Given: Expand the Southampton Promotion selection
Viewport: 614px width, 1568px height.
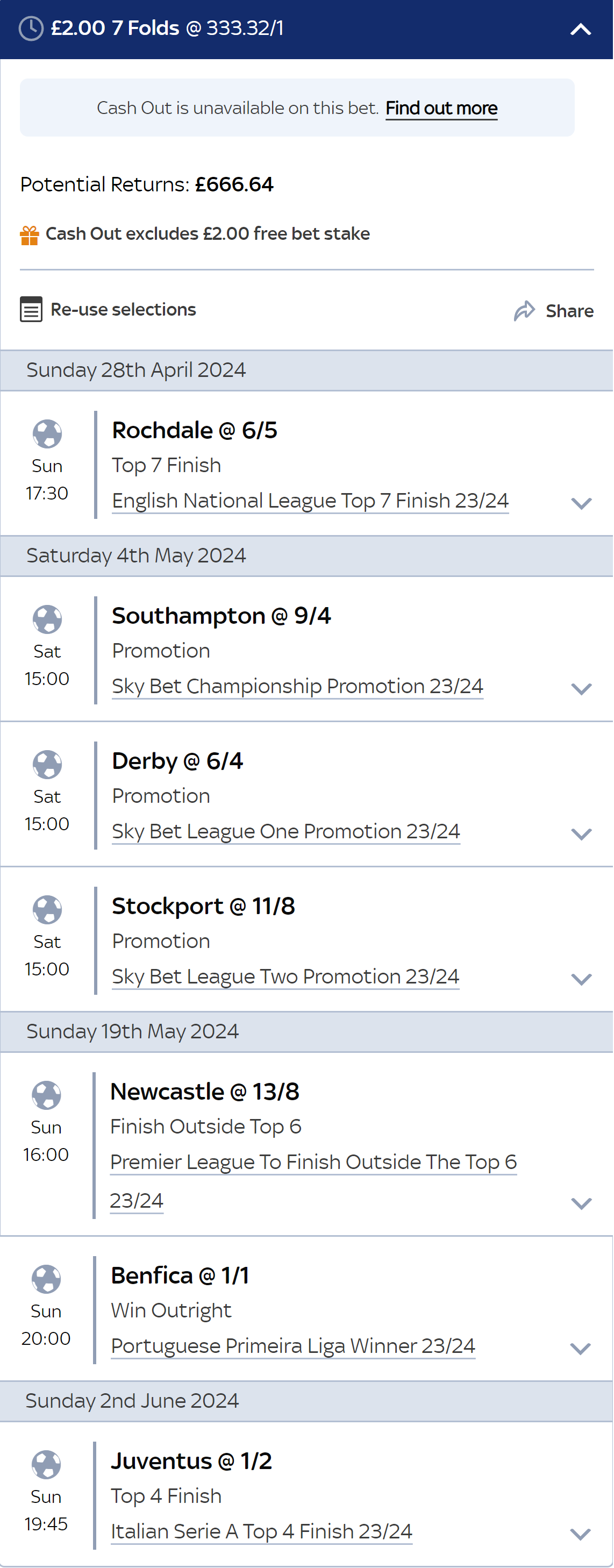Looking at the screenshot, I should 581,689.
